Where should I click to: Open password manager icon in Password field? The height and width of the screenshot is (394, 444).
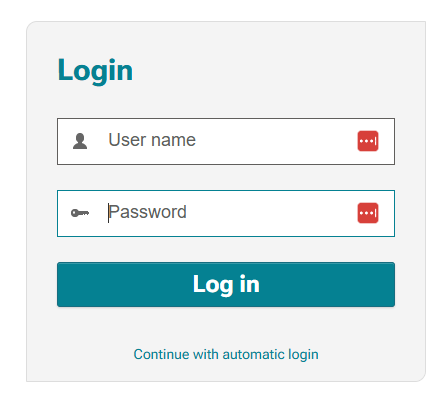pyautogui.click(x=368, y=213)
